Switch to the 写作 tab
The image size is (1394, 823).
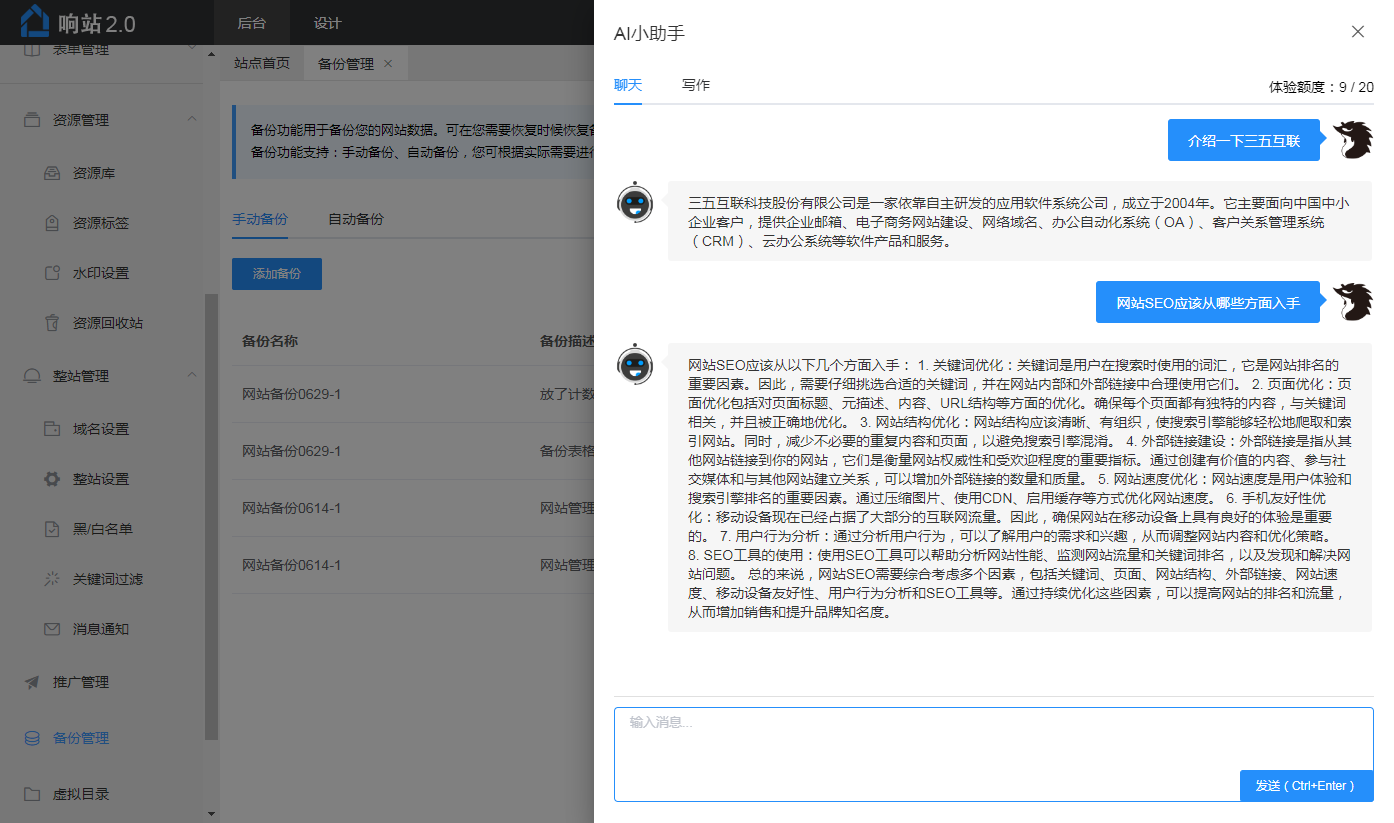pyautogui.click(x=696, y=86)
